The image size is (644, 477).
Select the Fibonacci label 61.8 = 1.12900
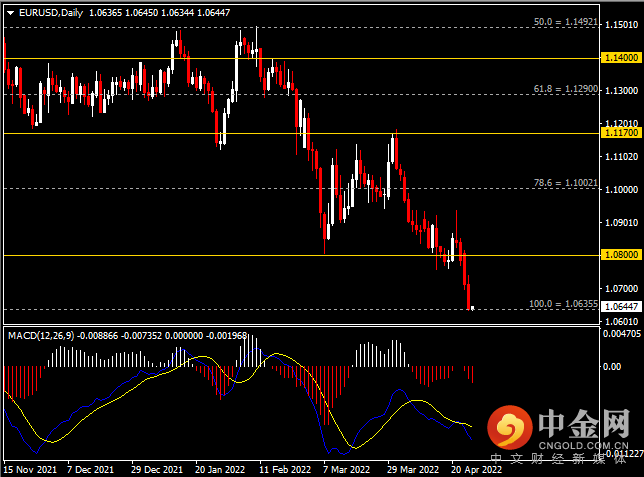pyautogui.click(x=566, y=89)
